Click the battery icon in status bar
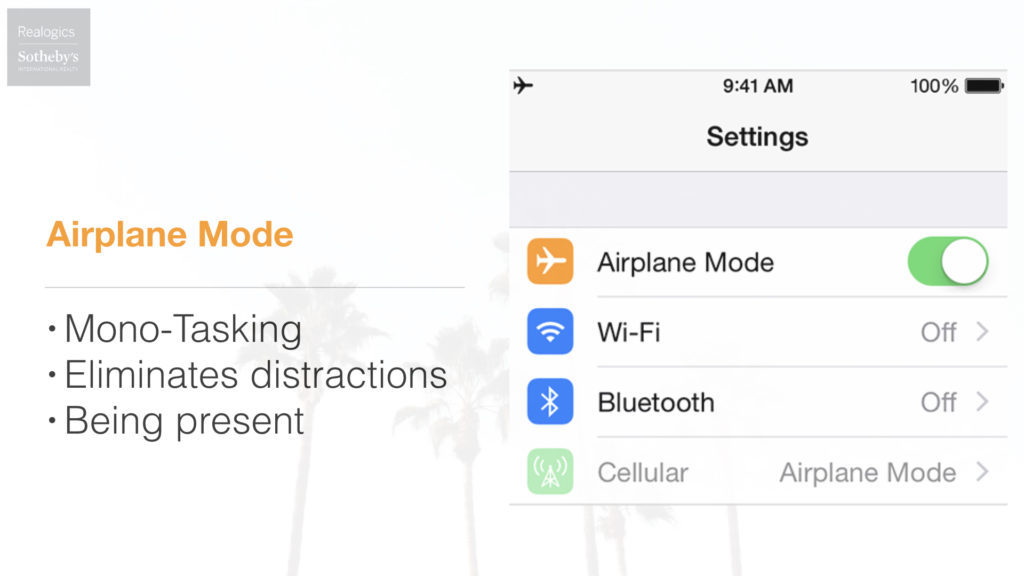Image resolution: width=1024 pixels, height=576 pixels. coord(984,86)
